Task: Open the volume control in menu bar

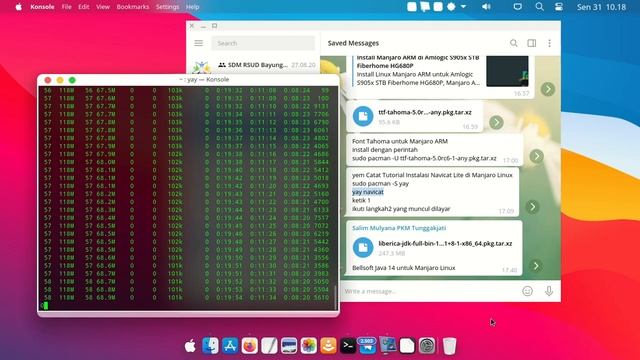Action: [x=486, y=7]
